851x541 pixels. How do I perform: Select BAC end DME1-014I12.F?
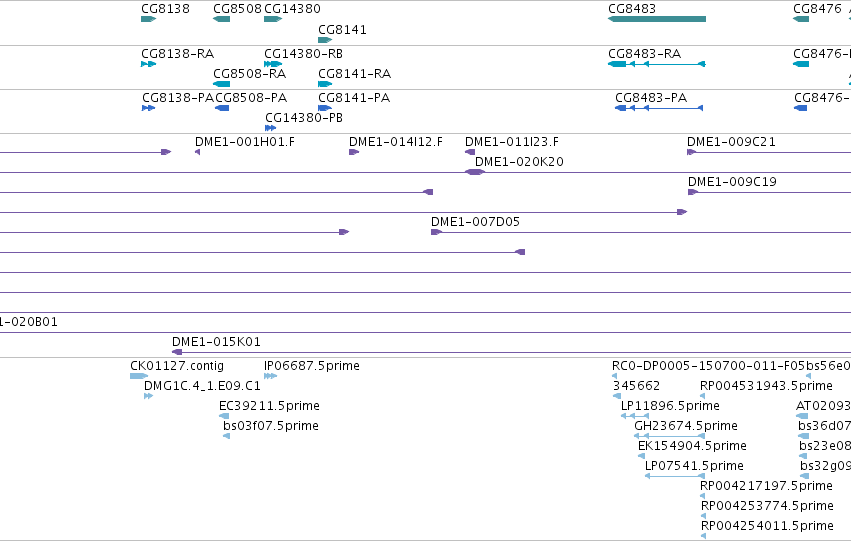pos(396,142)
